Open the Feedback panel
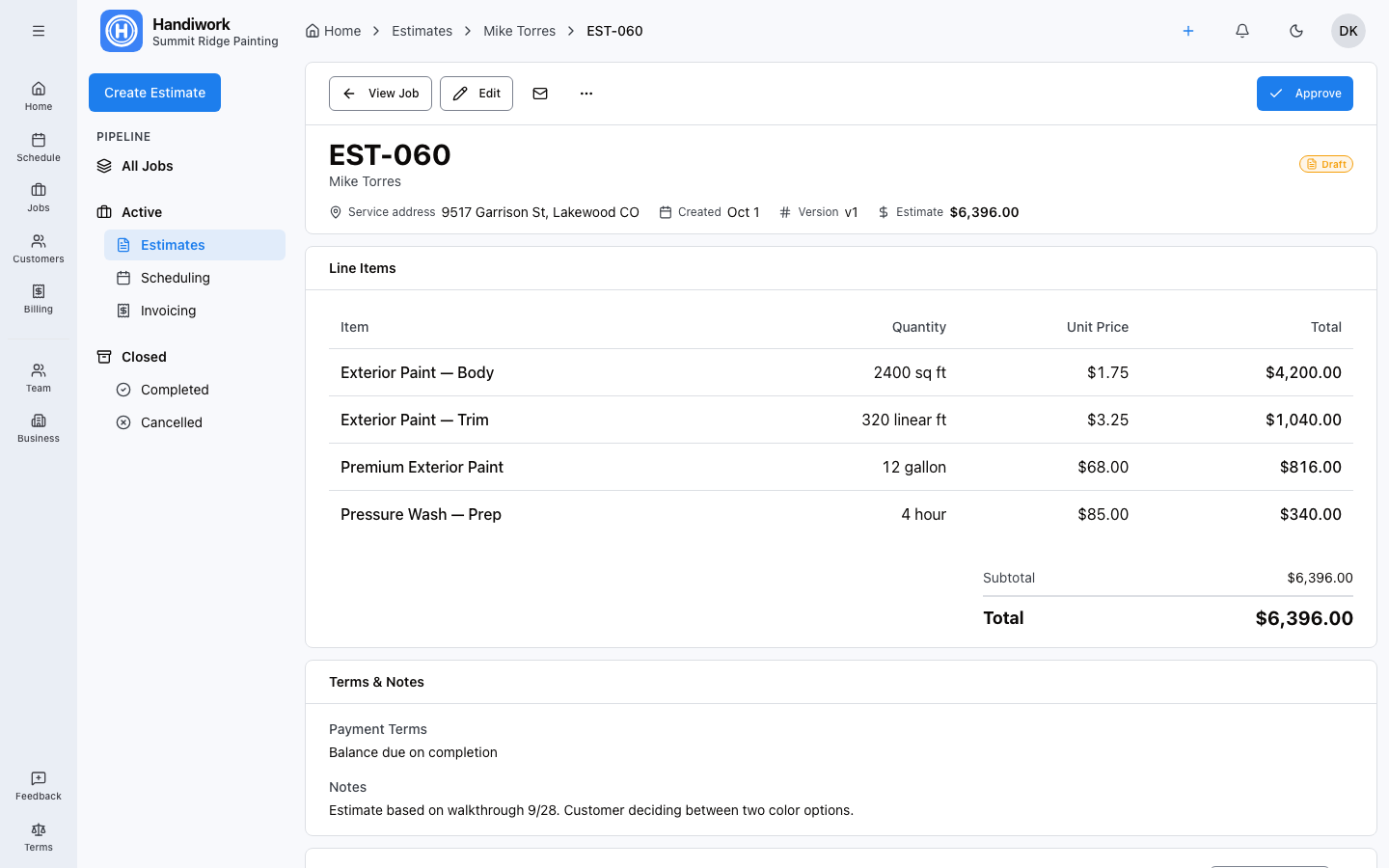Viewport: 1389px width, 868px height. click(x=39, y=785)
